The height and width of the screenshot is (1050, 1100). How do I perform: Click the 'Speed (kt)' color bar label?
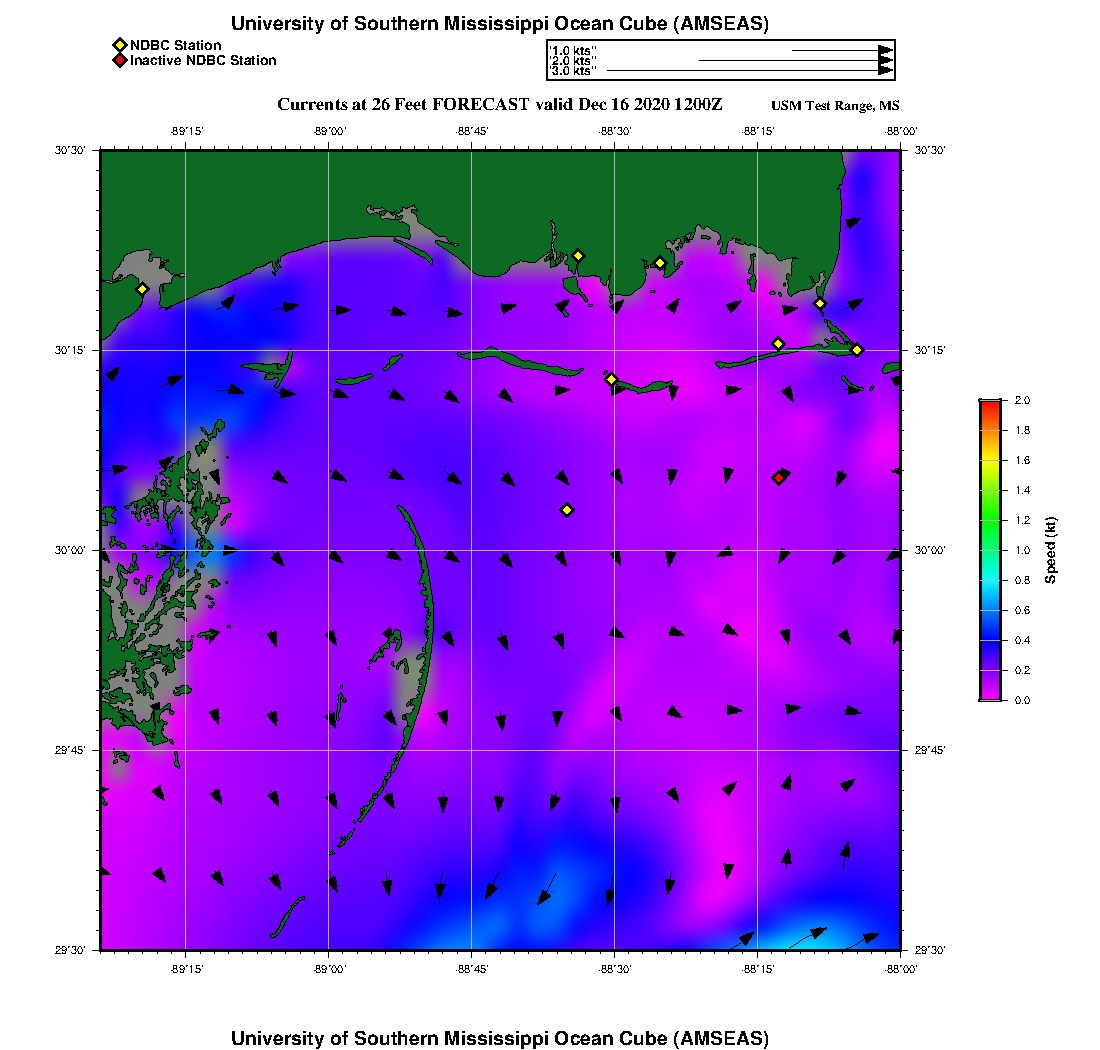tap(1050, 551)
